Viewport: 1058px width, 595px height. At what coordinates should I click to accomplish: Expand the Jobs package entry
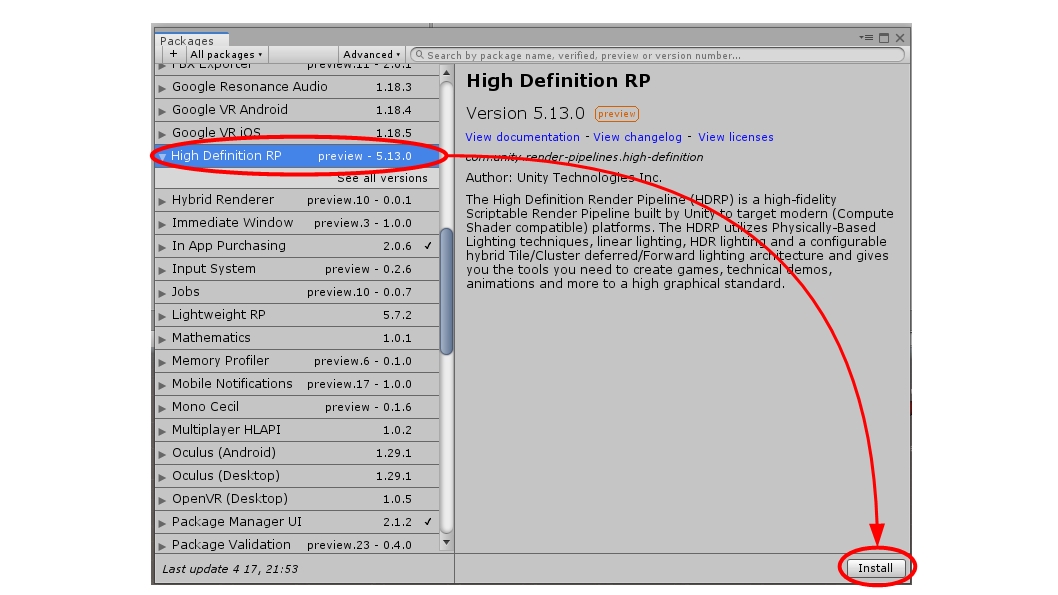[162, 293]
